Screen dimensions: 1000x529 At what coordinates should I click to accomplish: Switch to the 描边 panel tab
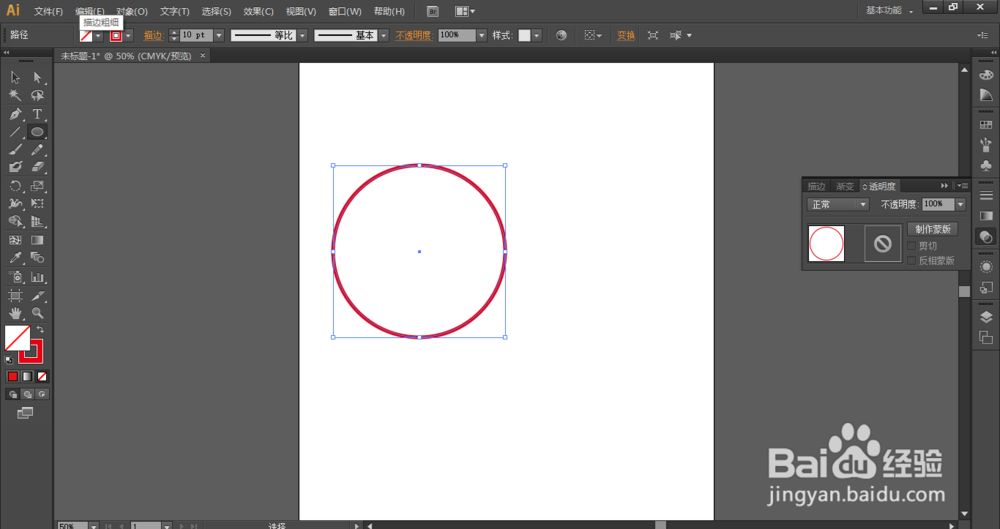(x=816, y=186)
